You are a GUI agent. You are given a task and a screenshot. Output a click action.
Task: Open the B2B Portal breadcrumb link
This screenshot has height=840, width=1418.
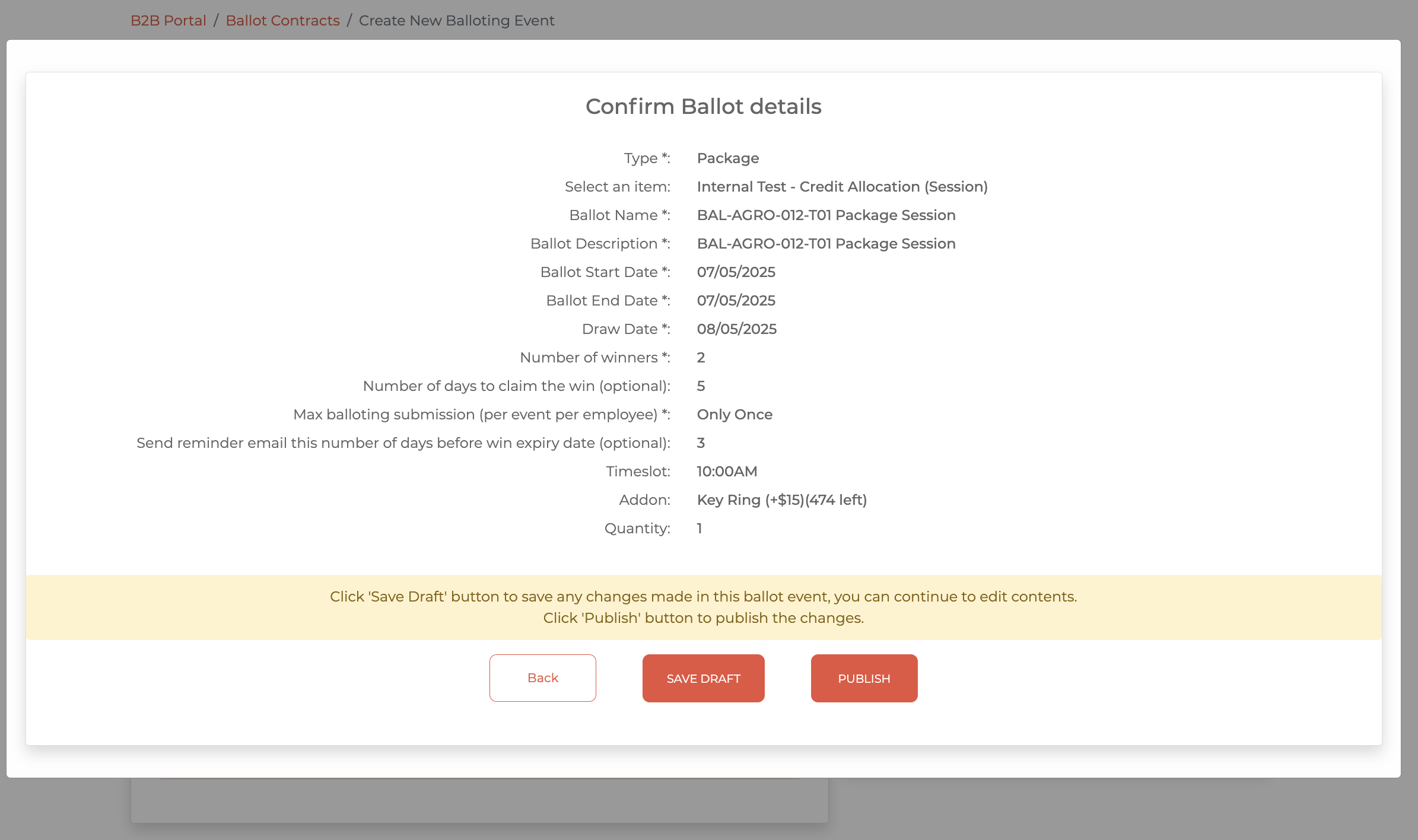point(168,20)
